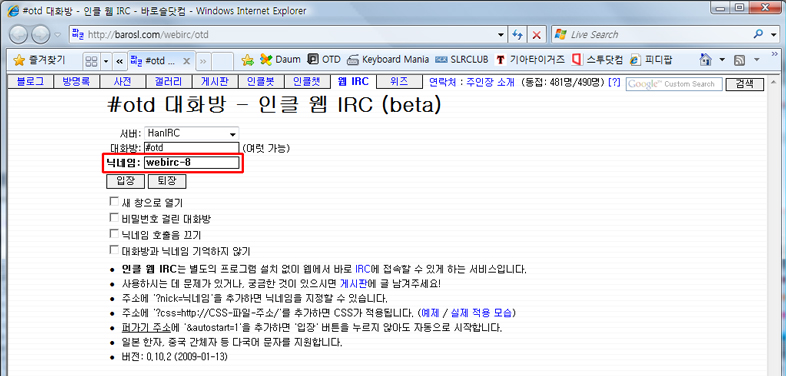The image size is (786, 376).
Task: Expand the address bar URL history dropdown
Action: click(502, 35)
